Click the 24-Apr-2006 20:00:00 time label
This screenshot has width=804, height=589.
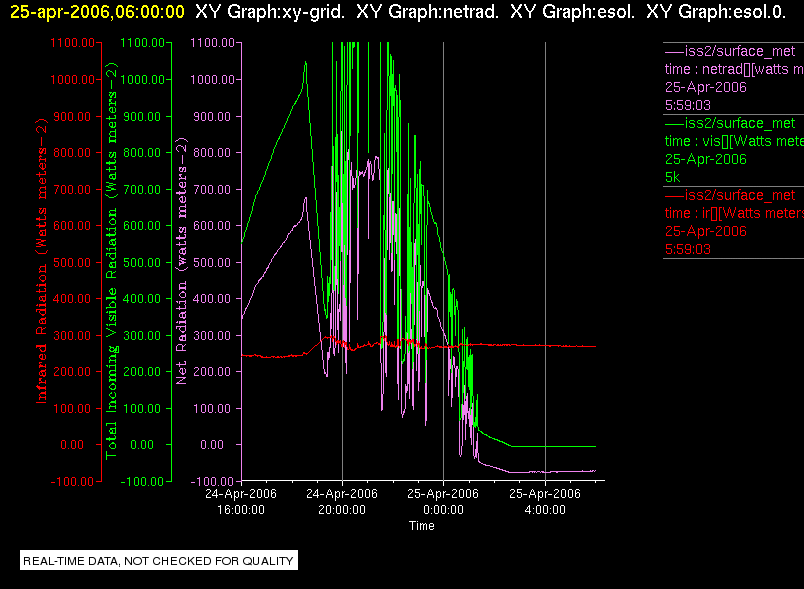pos(342,502)
